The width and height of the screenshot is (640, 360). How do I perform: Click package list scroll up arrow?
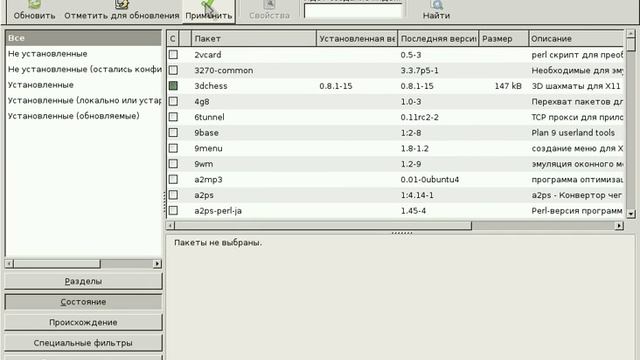631,33
